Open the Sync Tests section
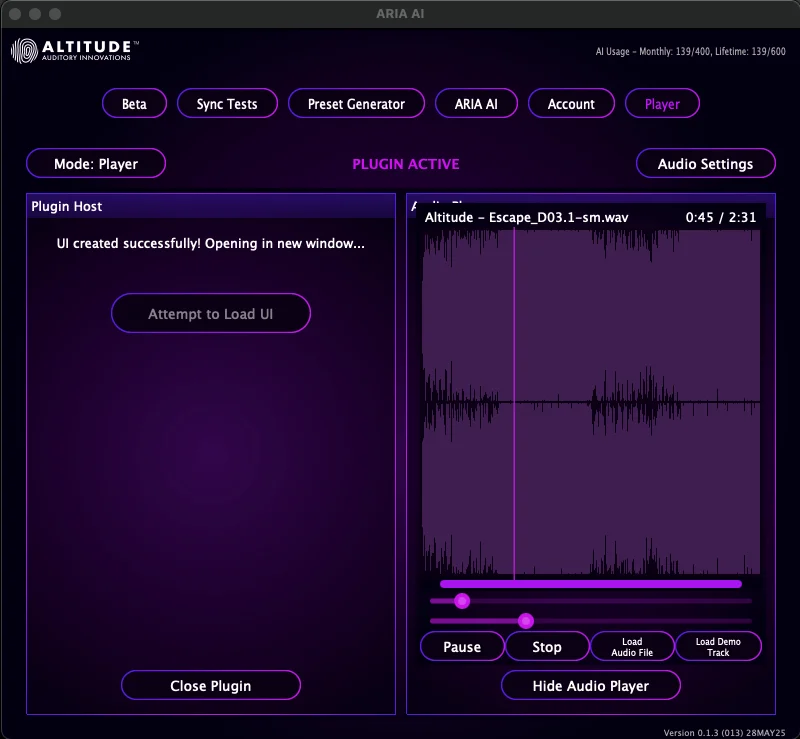This screenshot has width=800, height=739. point(227,103)
